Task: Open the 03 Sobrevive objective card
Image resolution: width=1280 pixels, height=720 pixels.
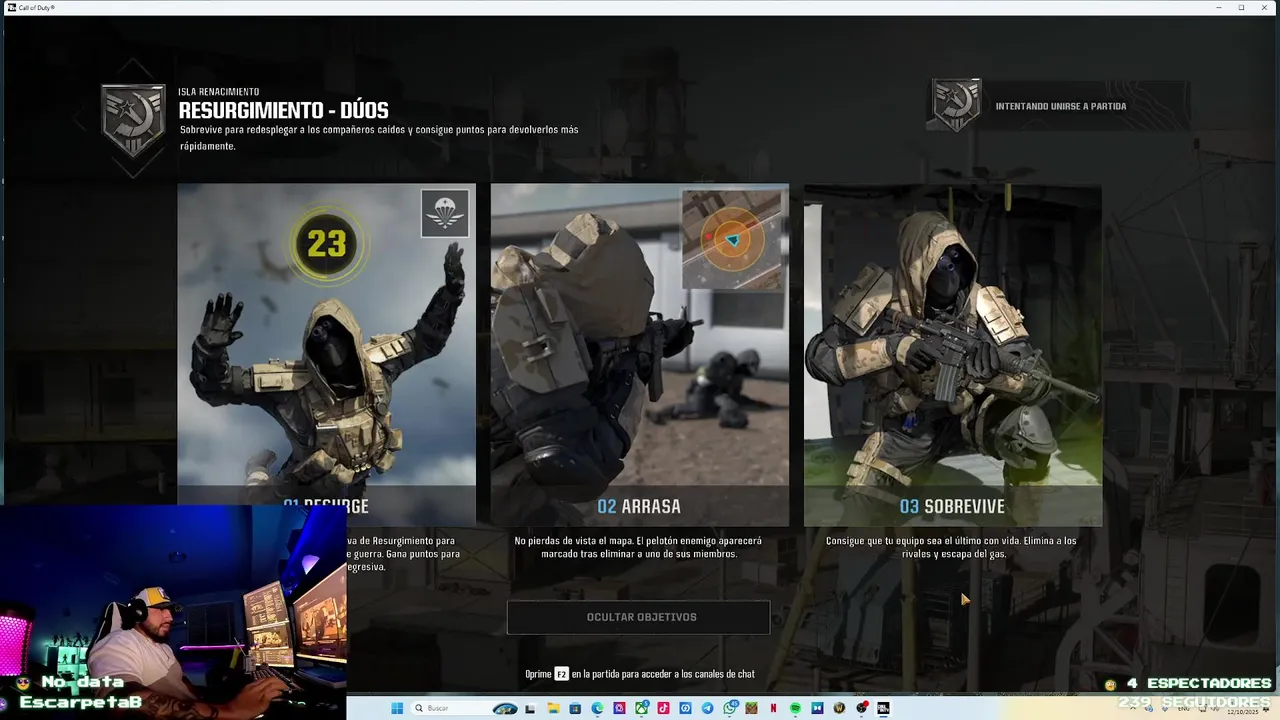Action: tap(953, 355)
